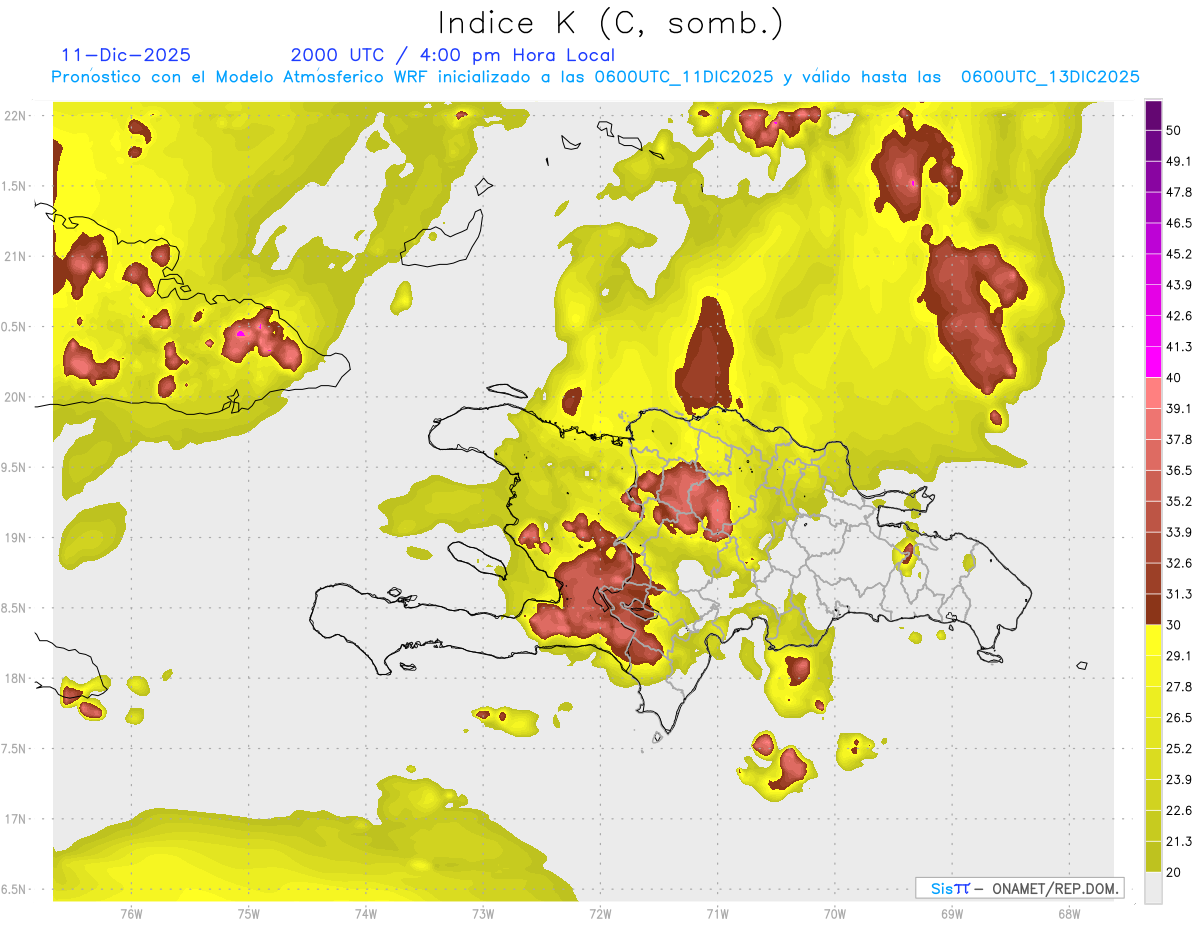The width and height of the screenshot is (1200, 927).
Task: Click legend value '35.2'
Action: point(1179,501)
